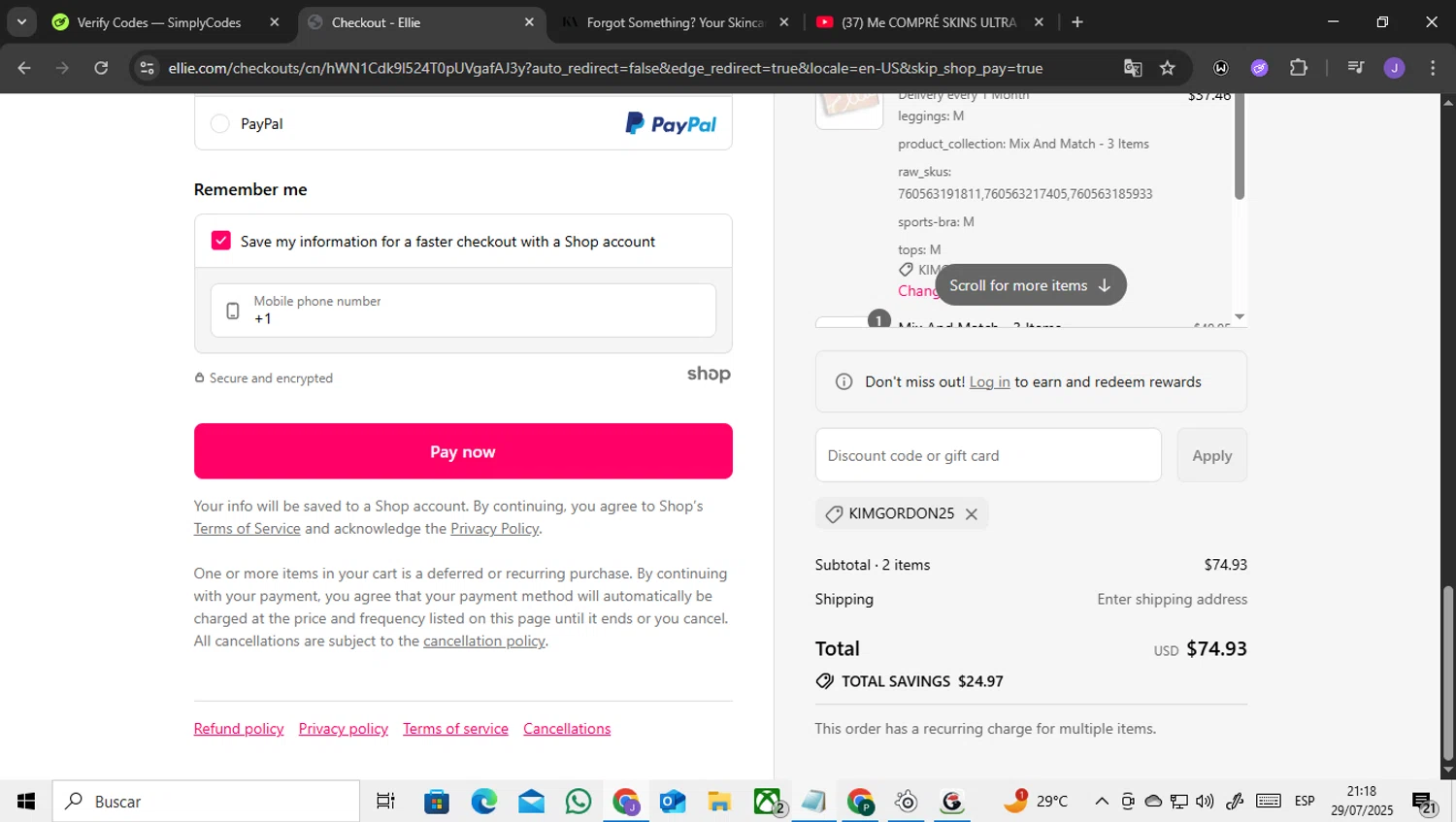Open Xbox app from the taskbar
This screenshot has width=1456, height=822.
click(x=768, y=802)
